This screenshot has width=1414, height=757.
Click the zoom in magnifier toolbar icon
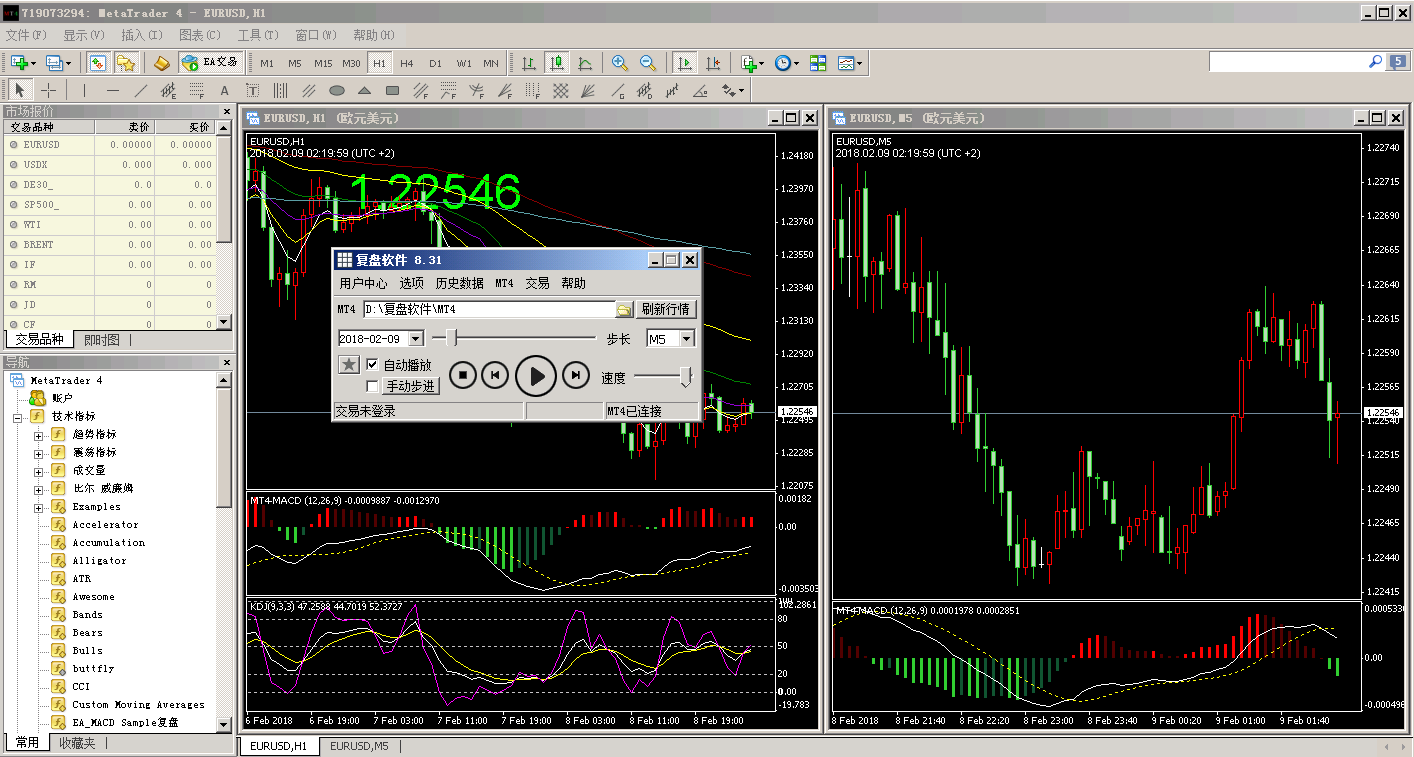tap(620, 63)
